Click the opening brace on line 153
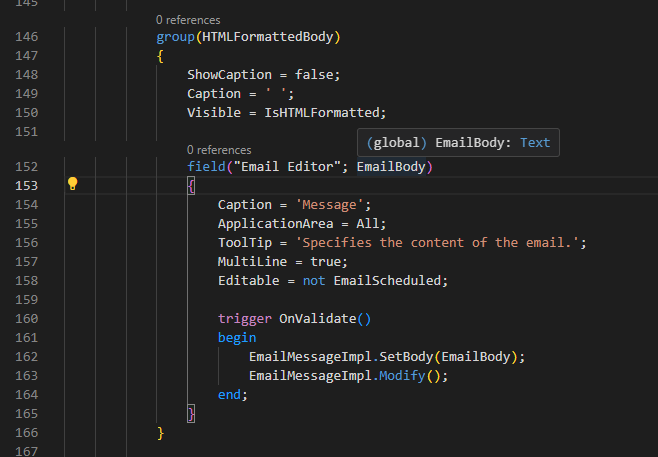Viewport: 658px width, 457px height. pos(191,185)
